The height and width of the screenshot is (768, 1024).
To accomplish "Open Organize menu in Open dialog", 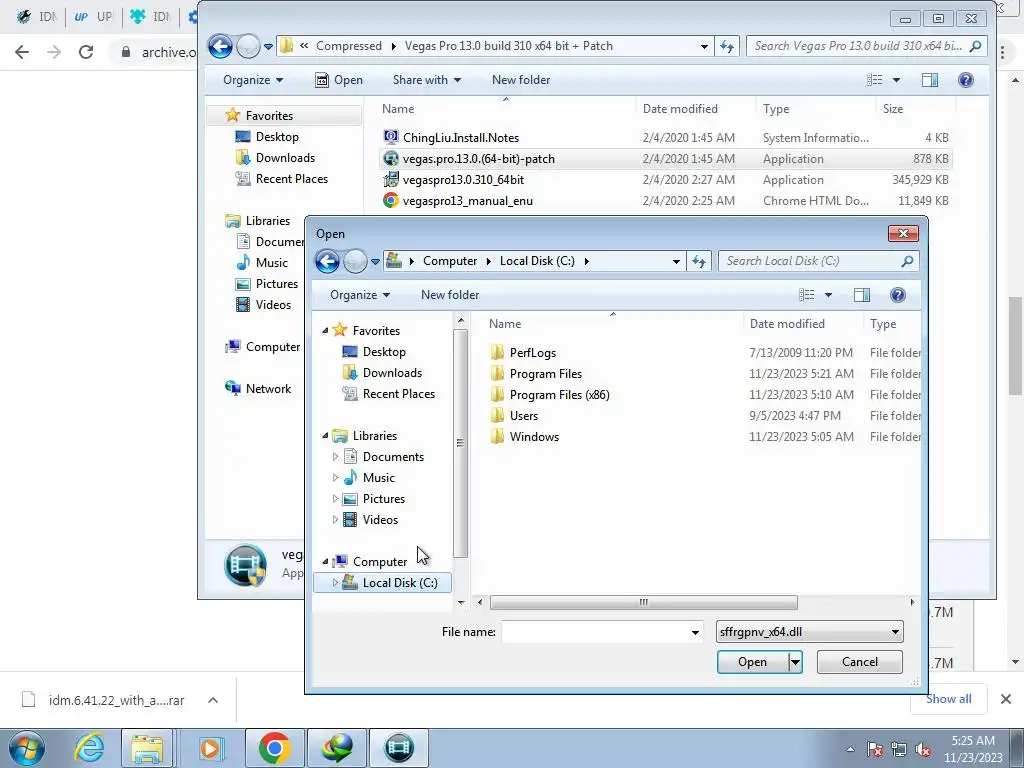I will coord(360,295).
